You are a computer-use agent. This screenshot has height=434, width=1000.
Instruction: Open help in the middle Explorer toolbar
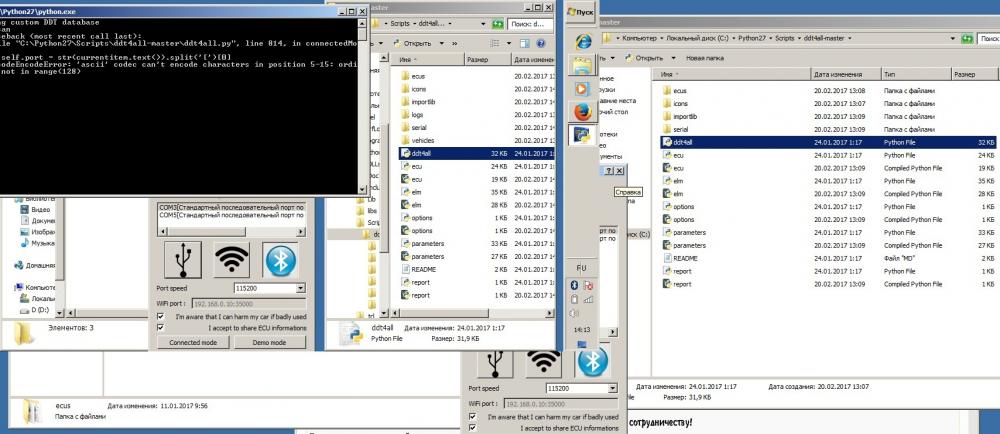(541, 43)
